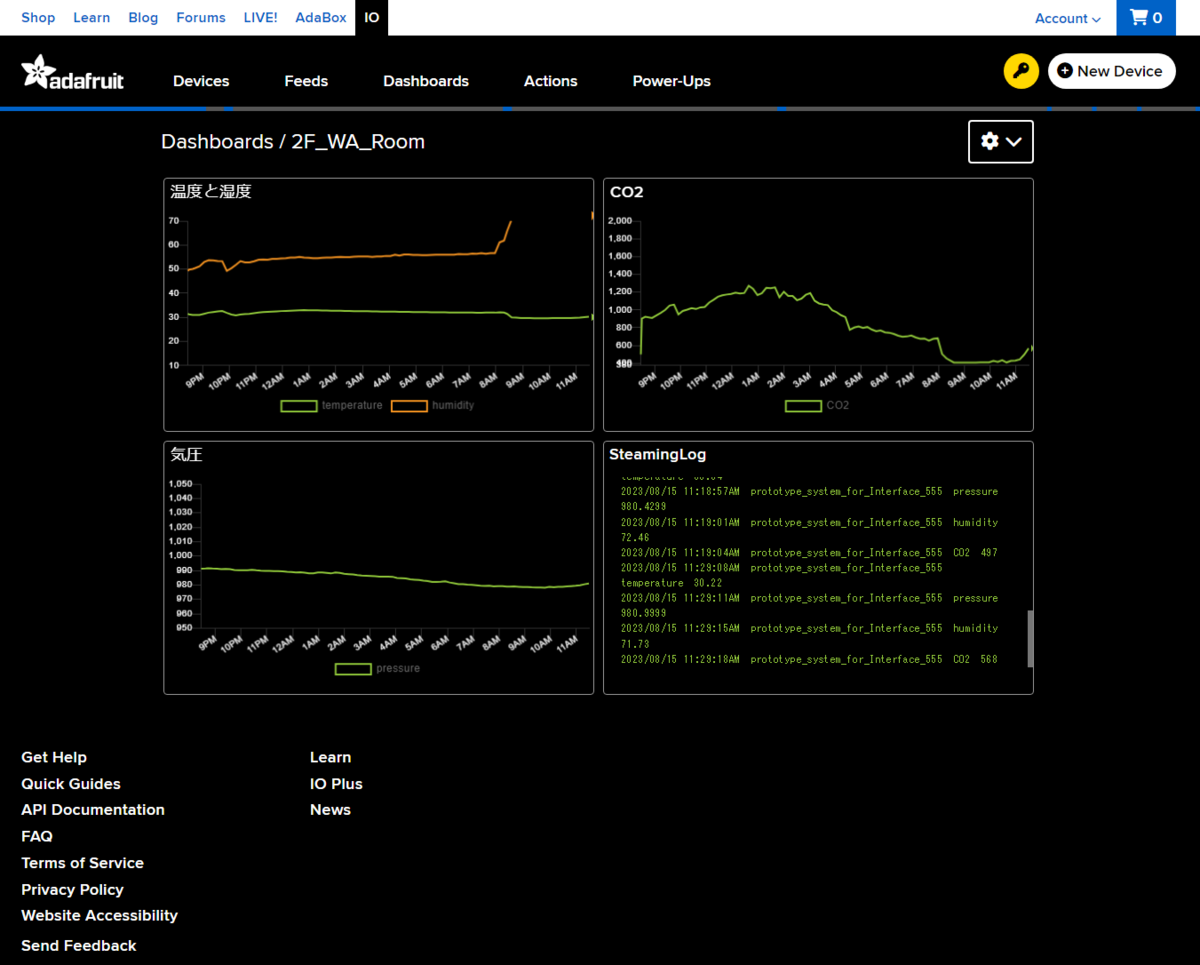Open News footer link
Screen dimensions: 1200x965
click(330, 810)
